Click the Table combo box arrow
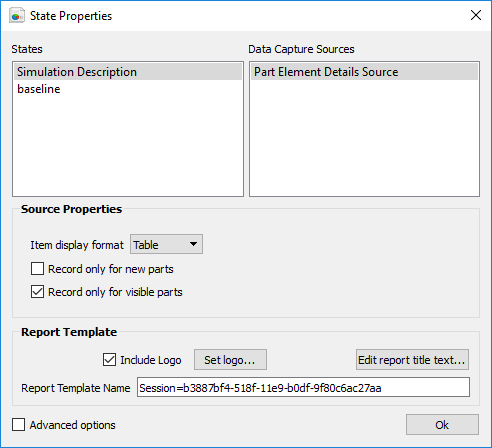 click(x=193, y=244)
